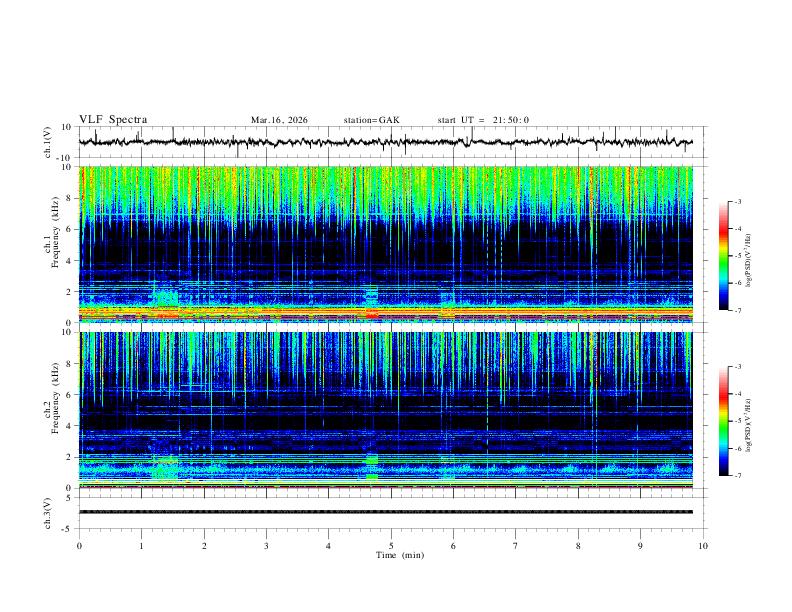Click the "start UT = 21:50:0" text

click(x=483, y=120)
